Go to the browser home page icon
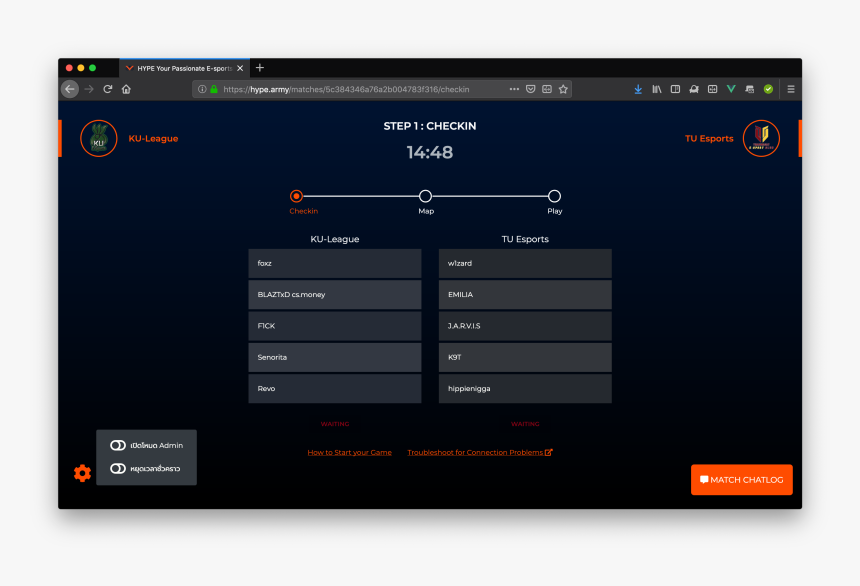 pos(126,89)
